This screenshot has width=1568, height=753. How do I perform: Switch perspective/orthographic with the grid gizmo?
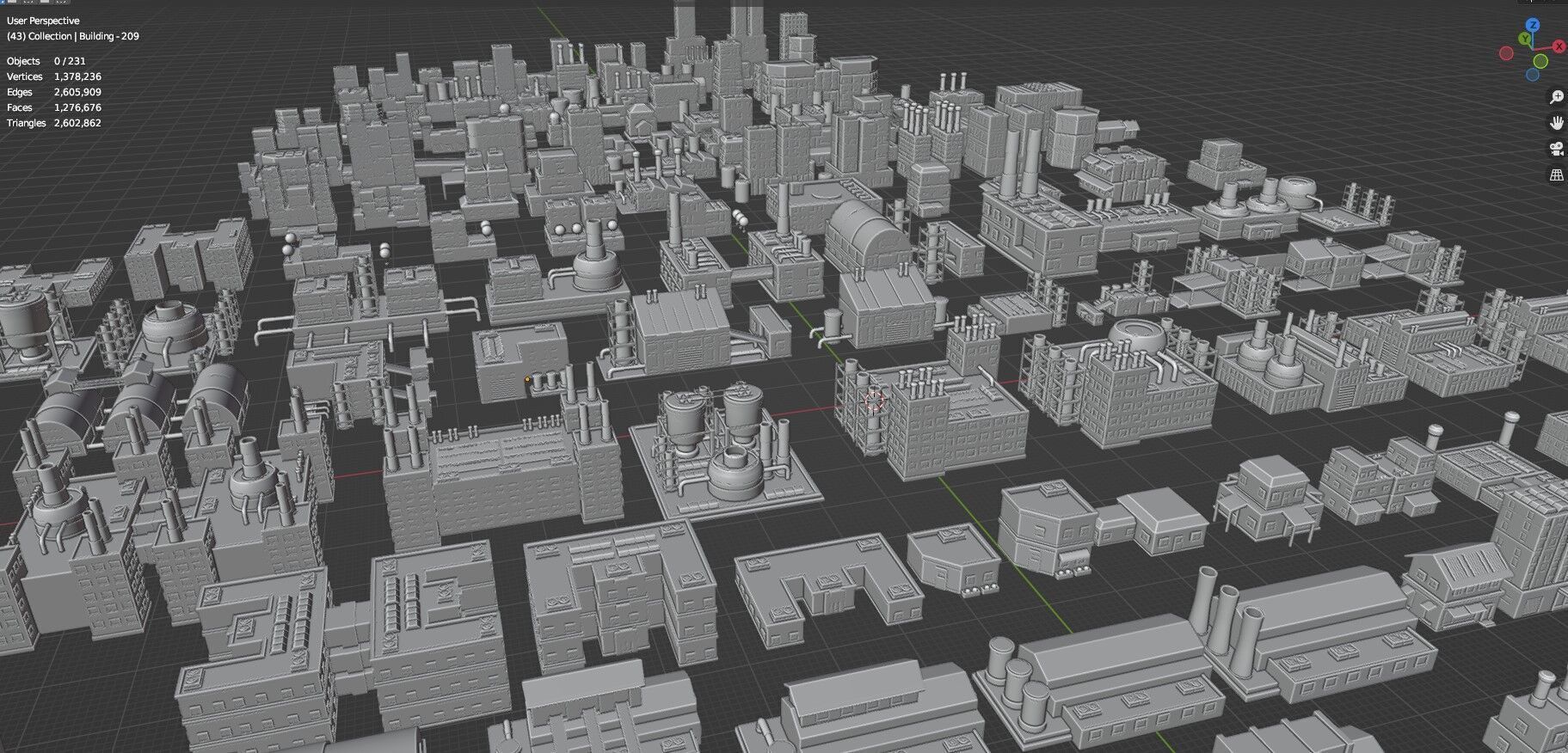click(1556, 175)
